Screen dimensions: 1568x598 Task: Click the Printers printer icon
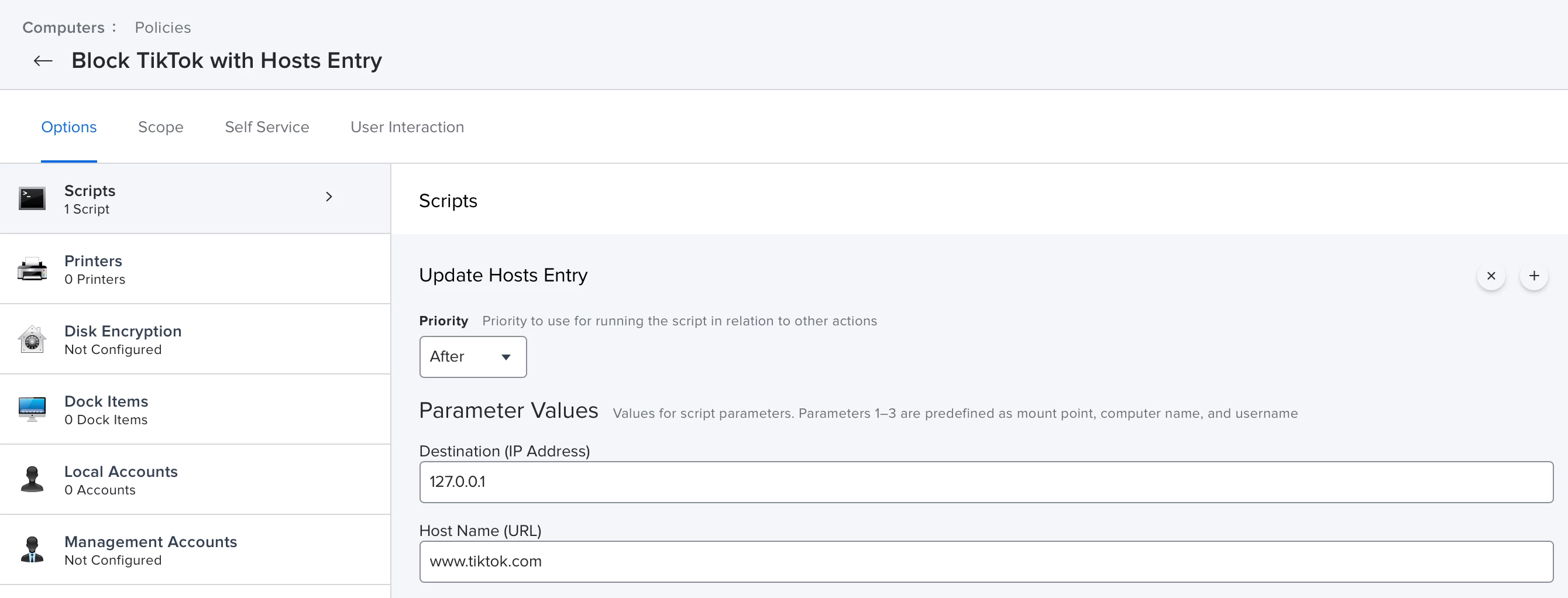click(x=32, y=269)
